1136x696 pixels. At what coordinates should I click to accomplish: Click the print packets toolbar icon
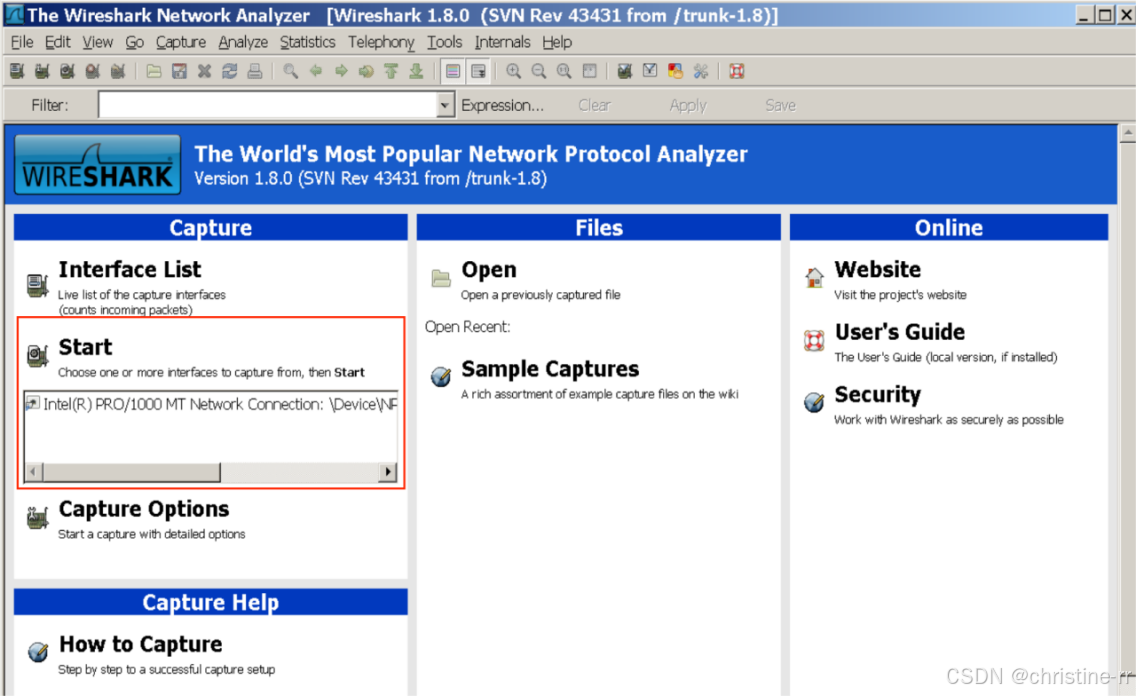254,71
